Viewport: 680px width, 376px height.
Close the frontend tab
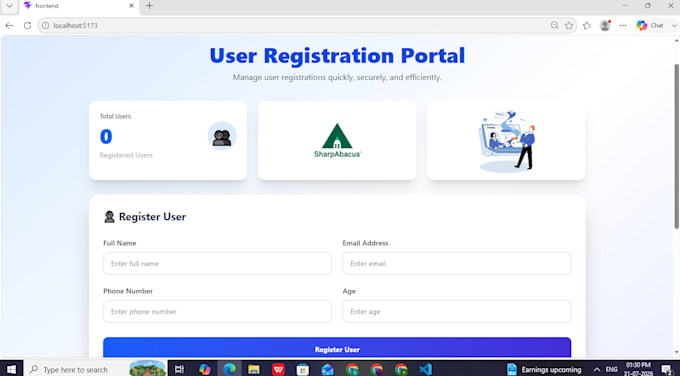pos(131,6)
